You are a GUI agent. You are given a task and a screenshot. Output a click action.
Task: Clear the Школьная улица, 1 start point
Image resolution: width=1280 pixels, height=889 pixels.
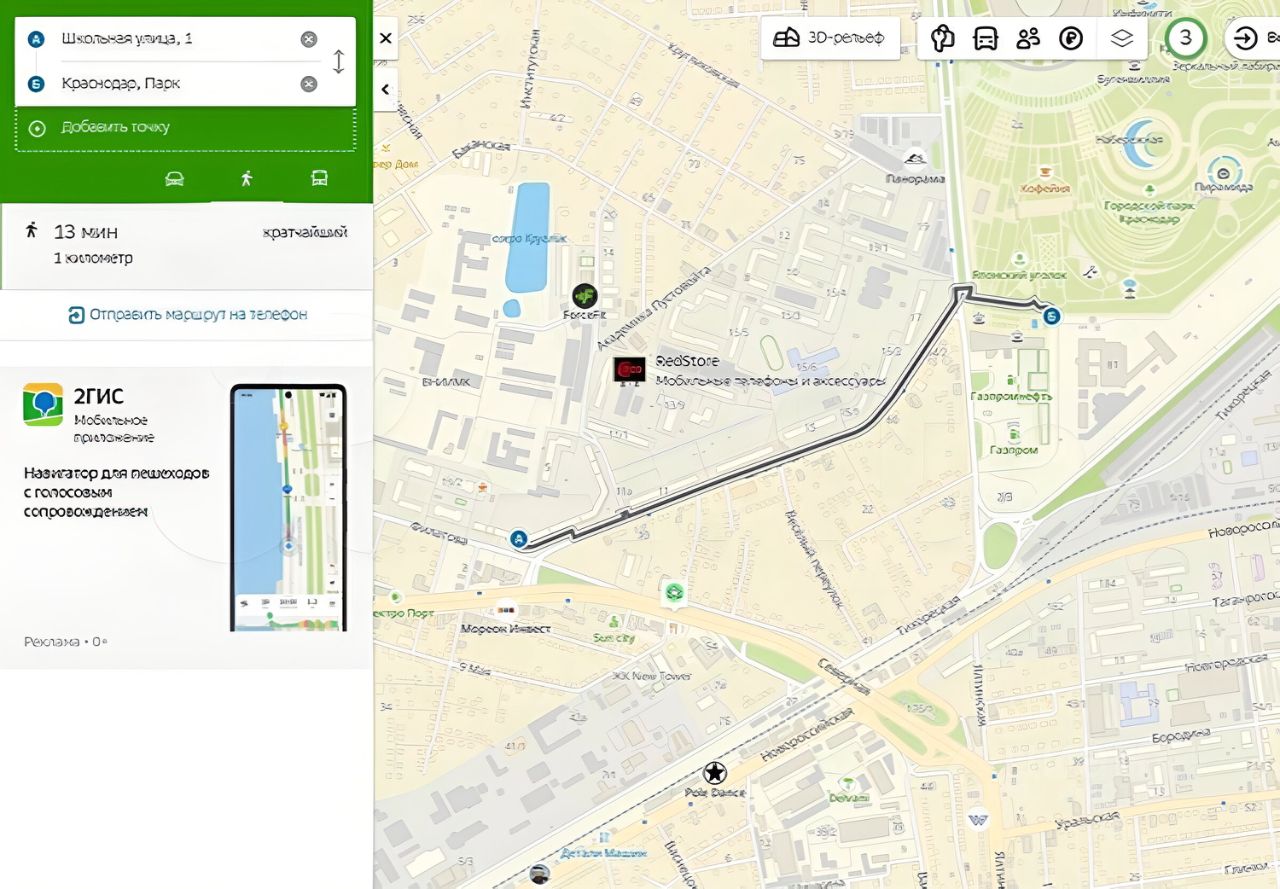click(x=309, y=39)
